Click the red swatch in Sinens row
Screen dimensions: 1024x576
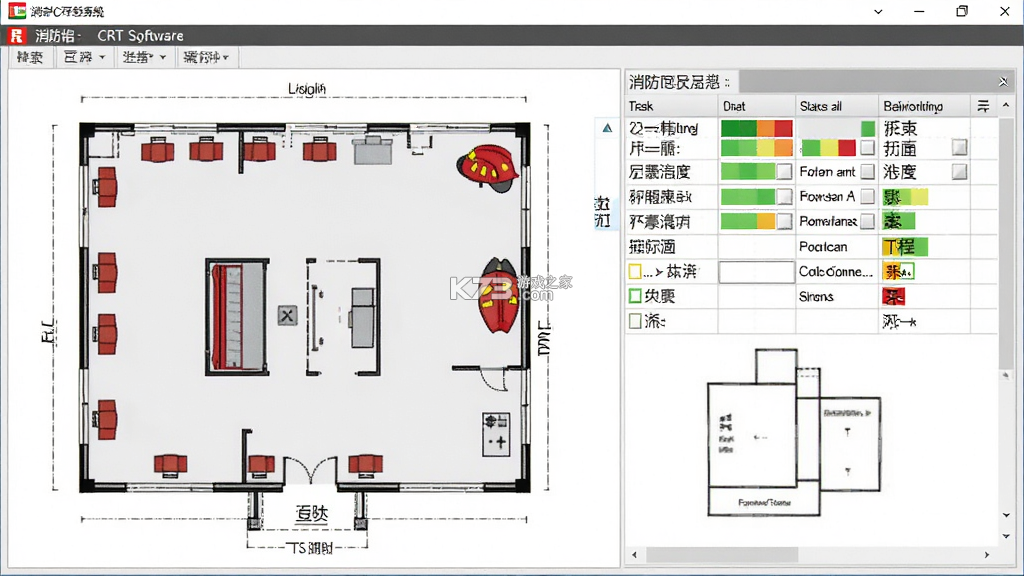(x=893, y=296)
